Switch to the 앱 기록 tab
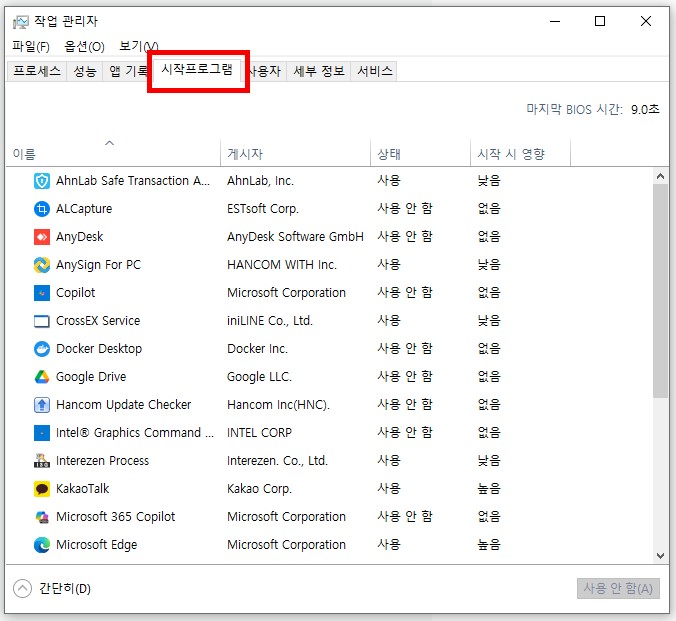 [x=126, y=71]
